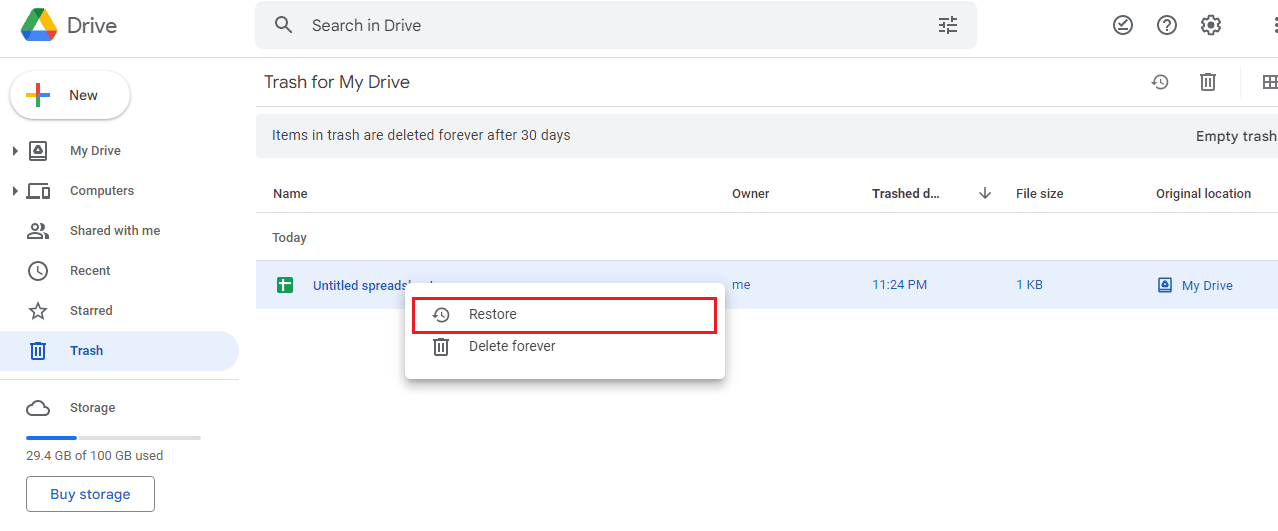The width and height of the screenshot is (1278, 531).
Task: Click '29.4 GB of 100 GB used' text
Action: (94, 456)
